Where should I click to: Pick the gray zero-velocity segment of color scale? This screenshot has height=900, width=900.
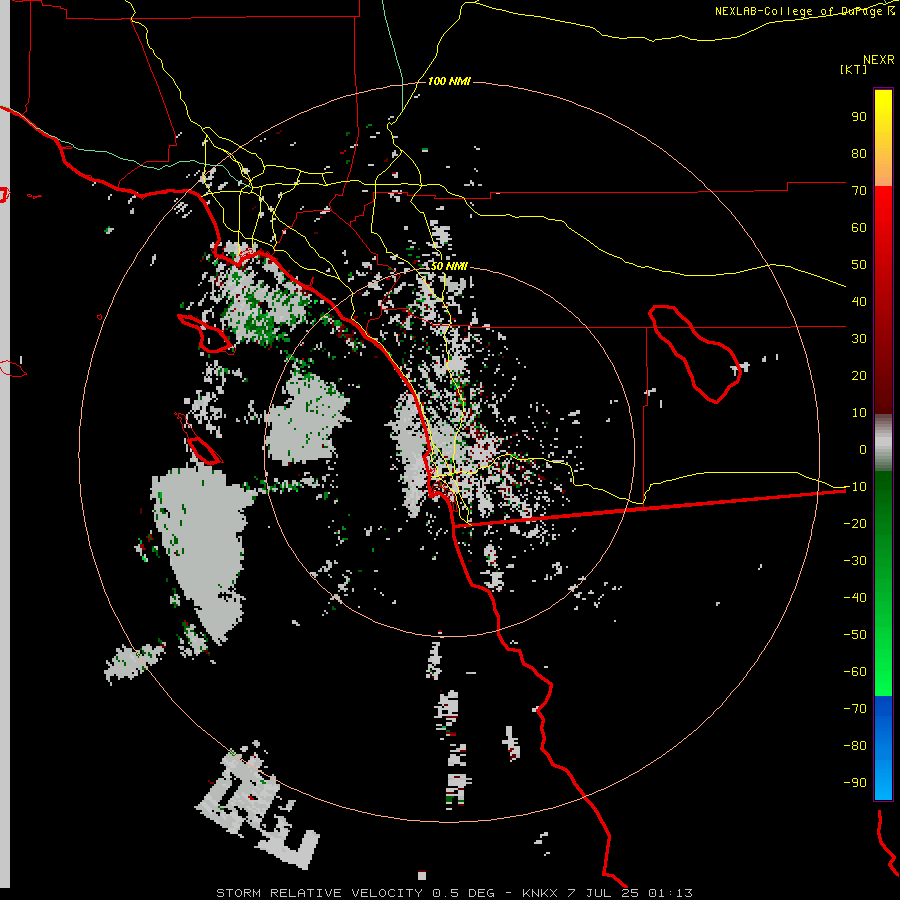tap(883, 443)
